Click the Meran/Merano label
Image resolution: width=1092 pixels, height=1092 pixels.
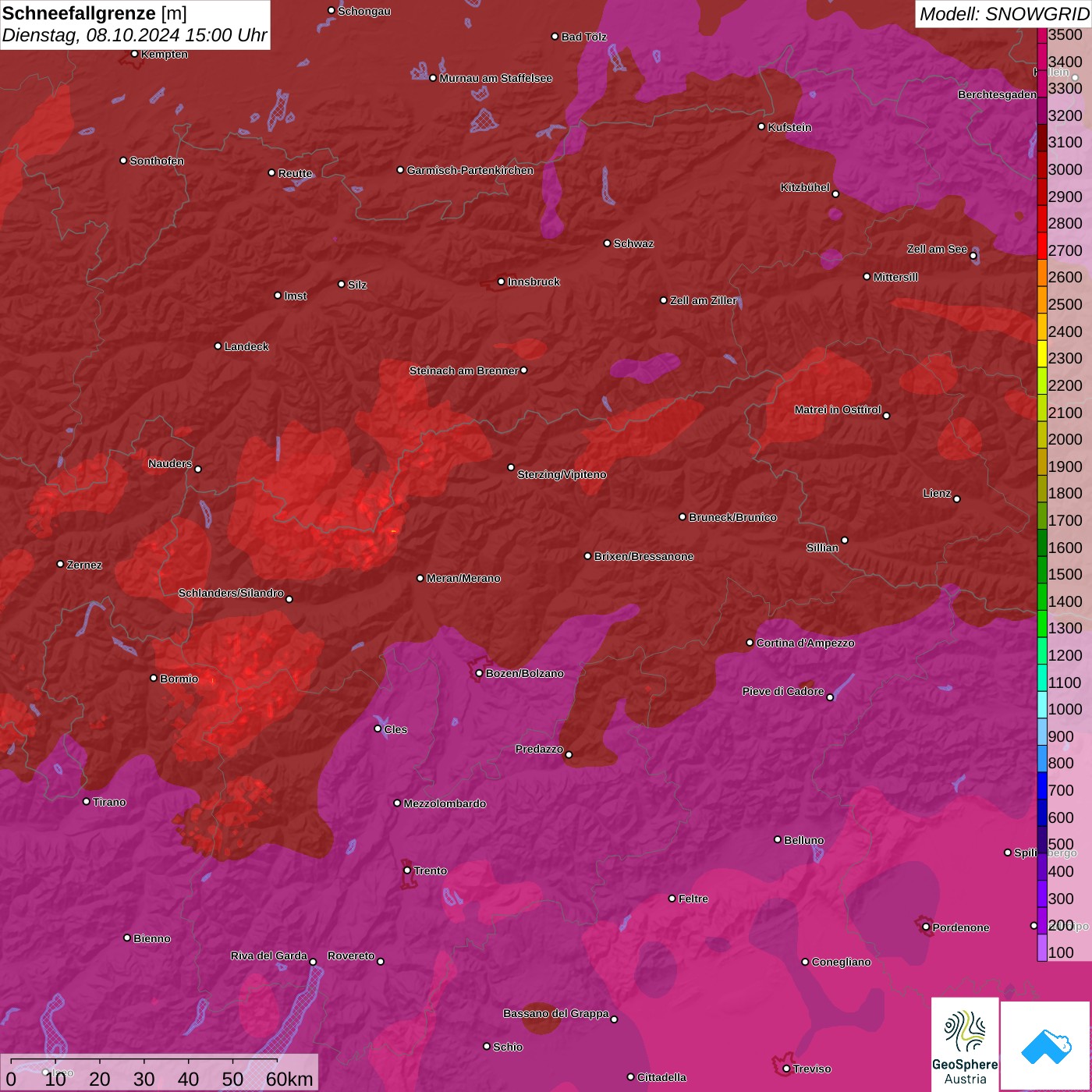coord(463,578)
